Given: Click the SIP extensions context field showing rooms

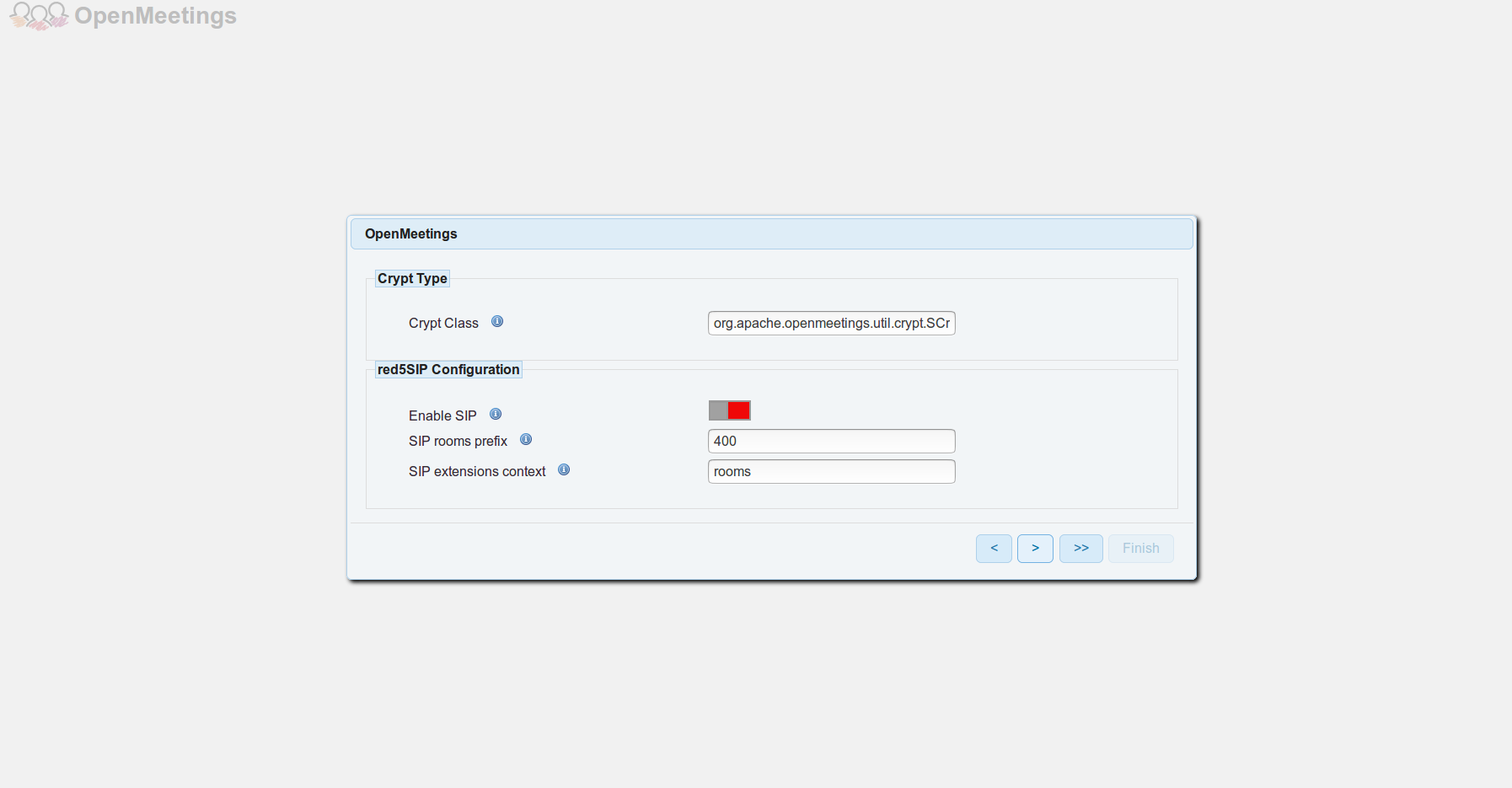Looking at the screenshot, I should click(x=832, y=472).
